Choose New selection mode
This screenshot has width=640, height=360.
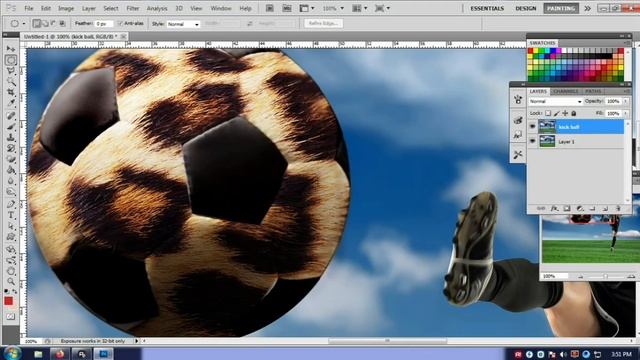point(37,24)
